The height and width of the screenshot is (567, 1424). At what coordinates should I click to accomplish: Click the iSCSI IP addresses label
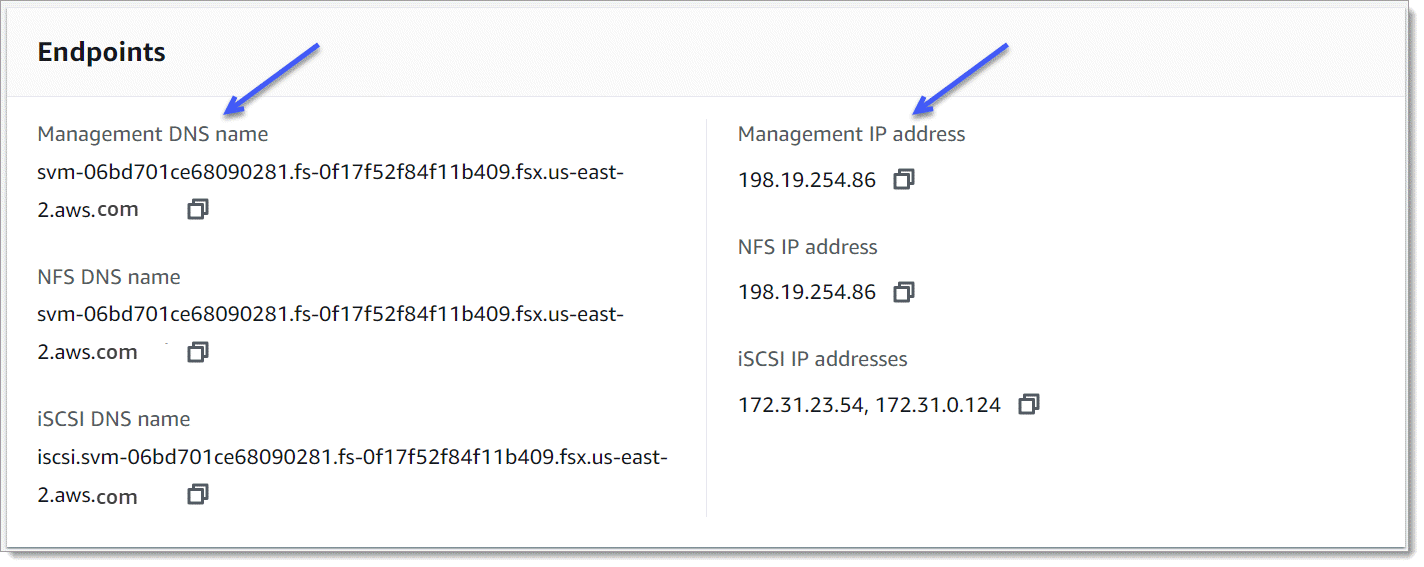822,359
